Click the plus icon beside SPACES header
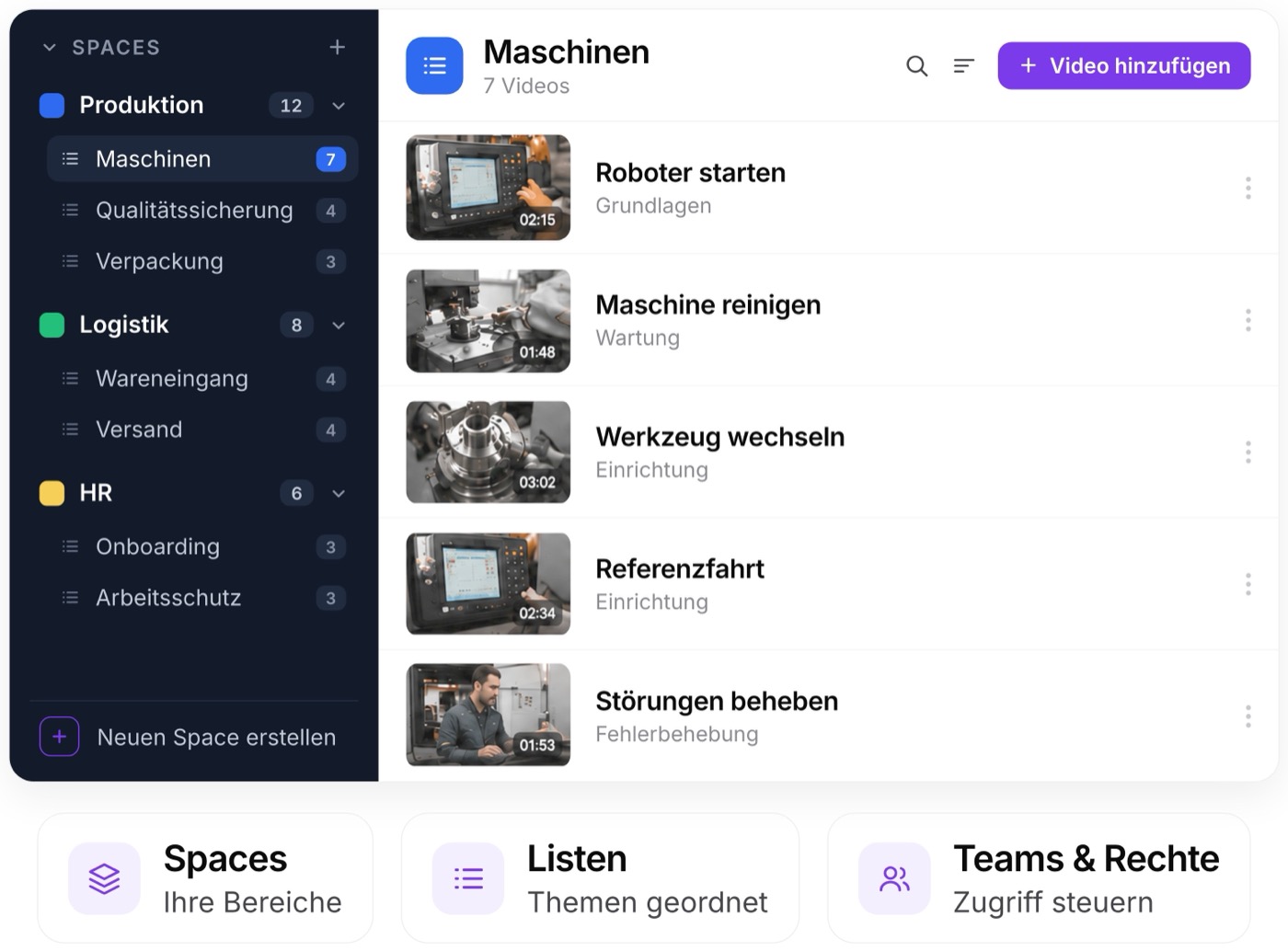The height and width of the screenshot is (951, 1288). tap(338, 47)
